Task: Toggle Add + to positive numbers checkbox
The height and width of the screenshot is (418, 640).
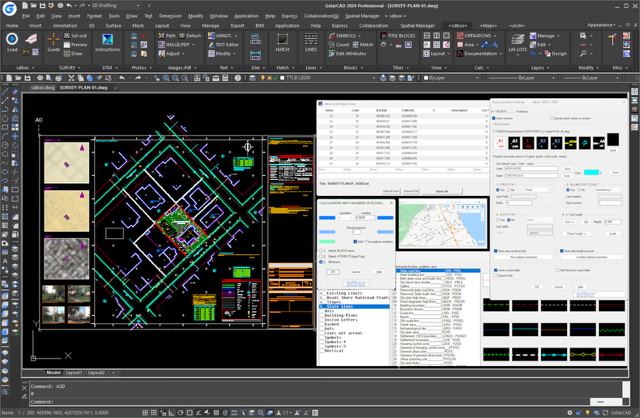Action: coord(355,242)
